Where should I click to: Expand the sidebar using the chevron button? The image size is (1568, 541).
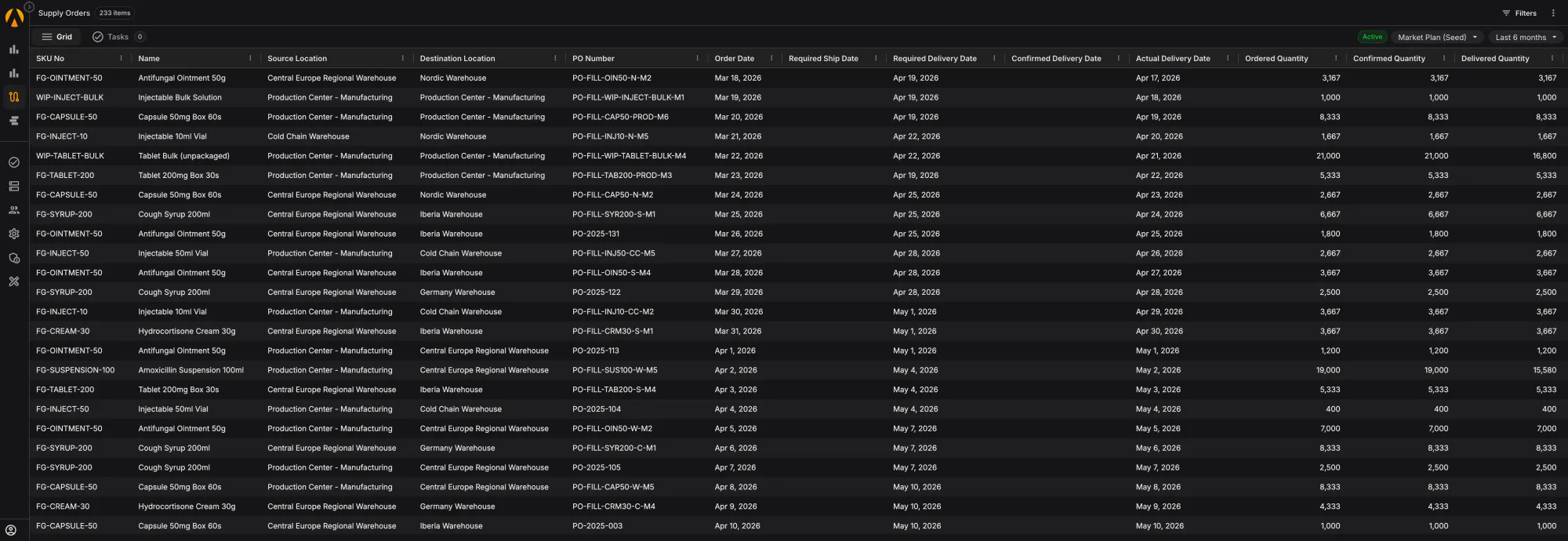click(29, 7)
